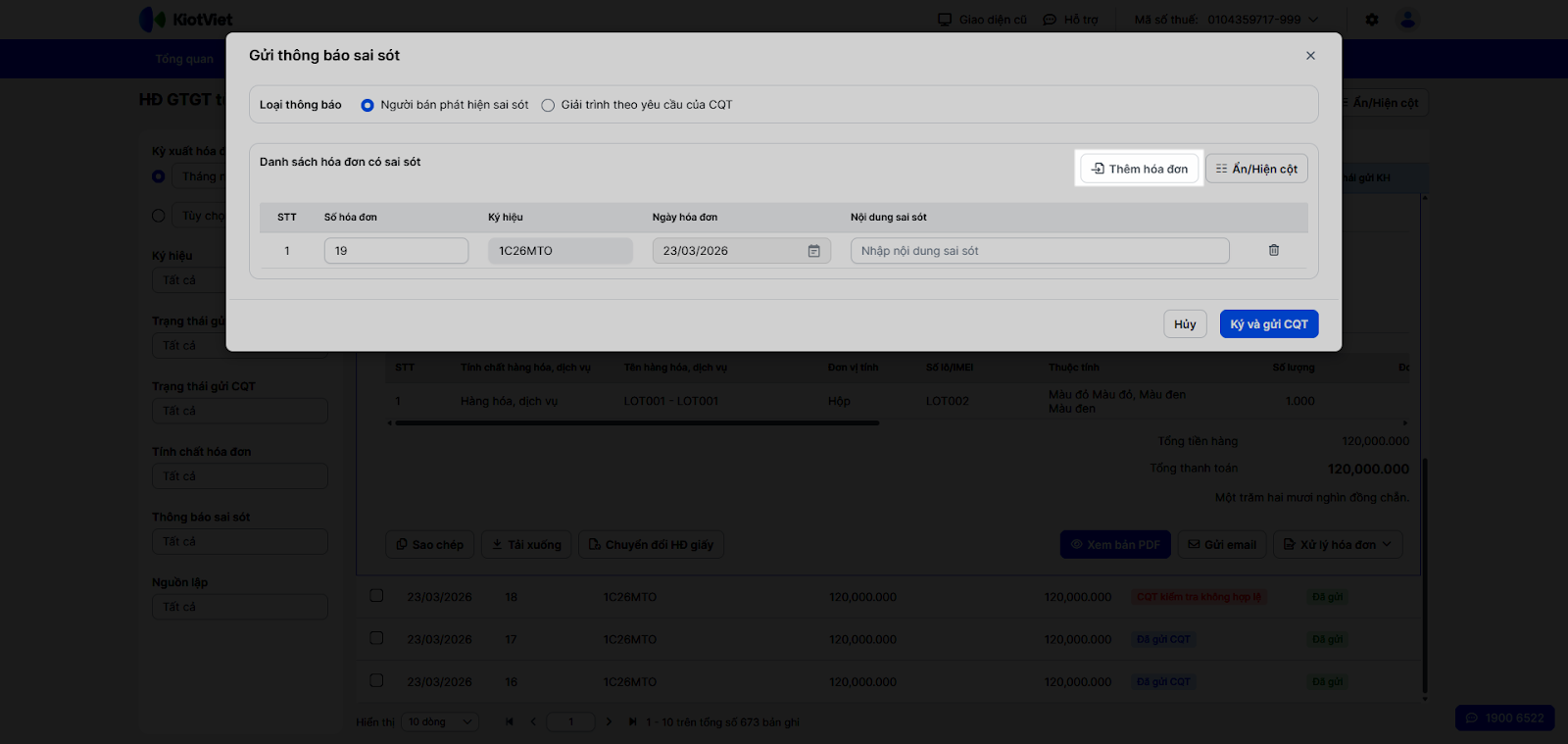1568x744 pixels.
Task: Expand the Xử lý hóa đơn dropdown
Action: (1338, 545)
